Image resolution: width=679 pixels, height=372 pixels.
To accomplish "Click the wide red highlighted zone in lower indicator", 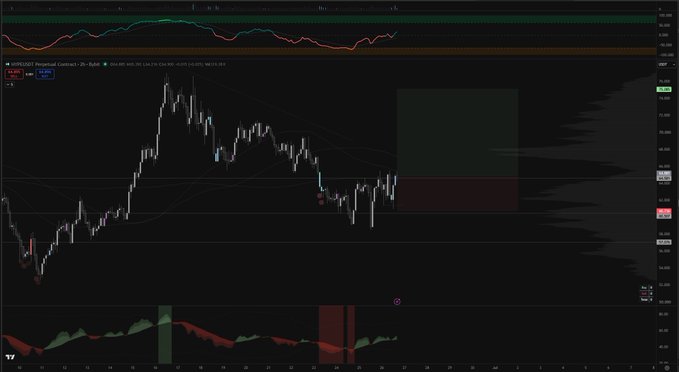I will 331,334.
